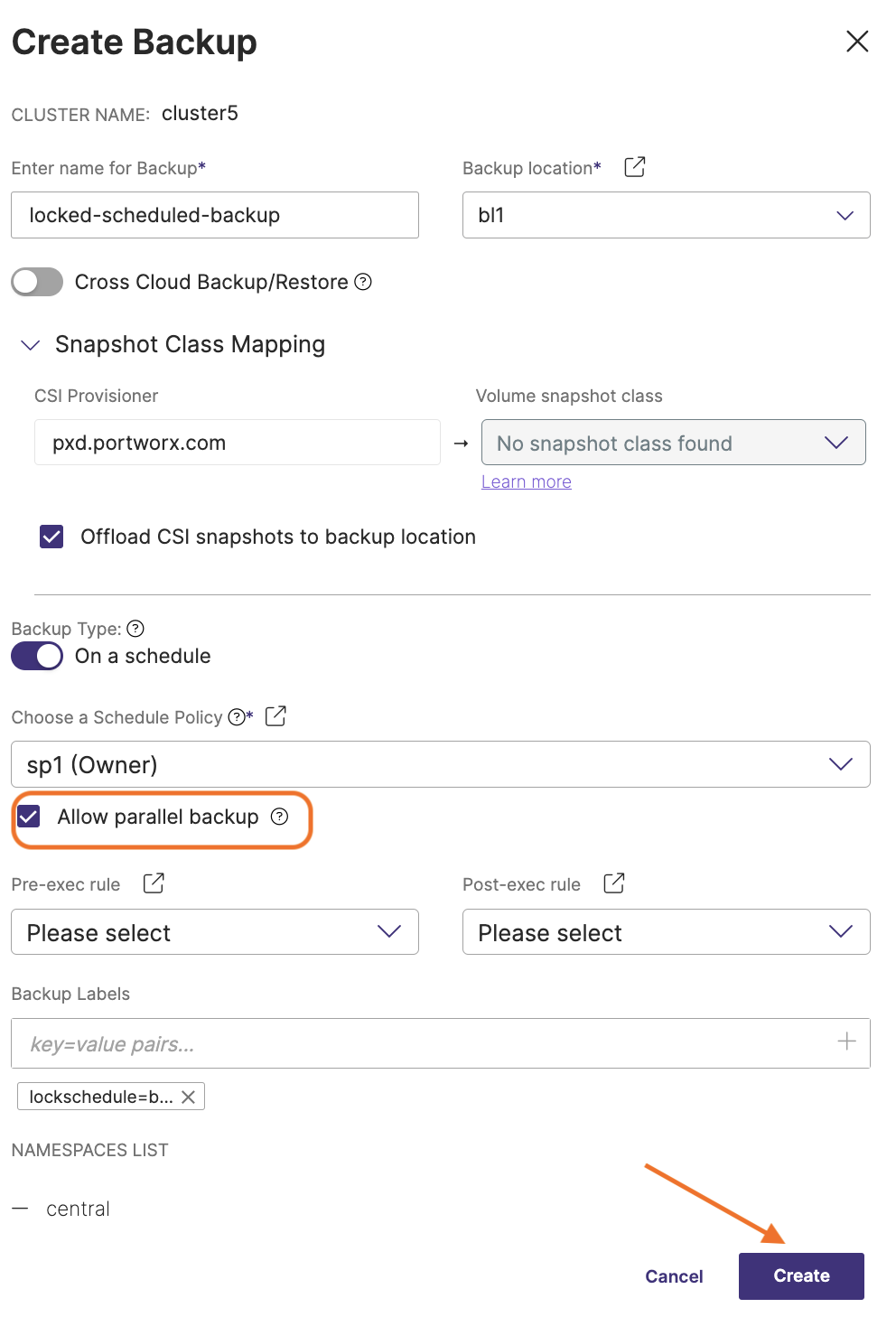Uncheck Offload CSI snapshots to backup location
The width and height of the screenshot is (896, 1317).
[x=51, y=537]
